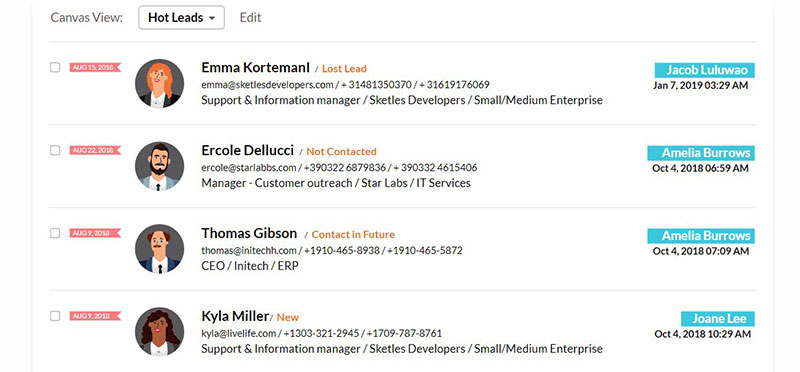Click Ercole Dellucci's bearded avatar
Screen dimensions: 800x372
click(x=159, y=166)
